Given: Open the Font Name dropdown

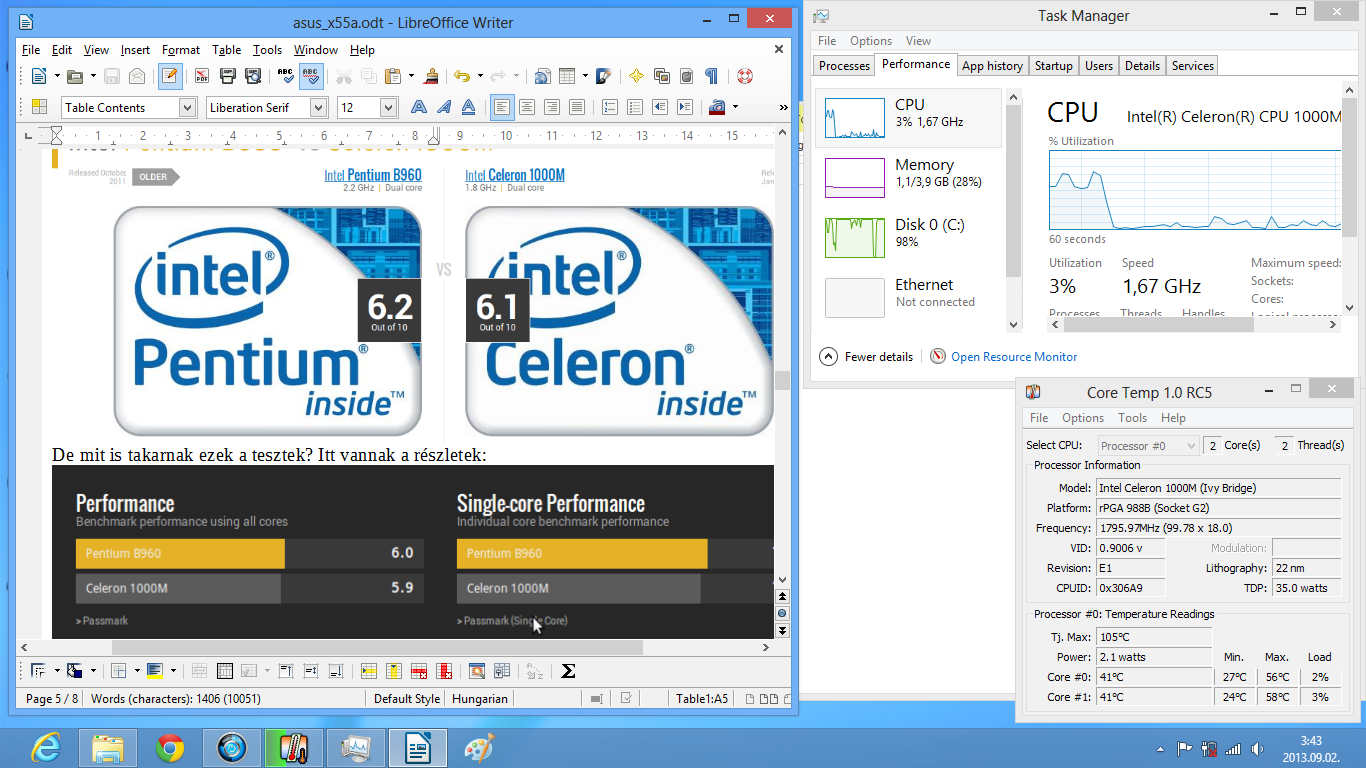Looking at the screenshot, I should pyautogui.click(x=318, y=107).
